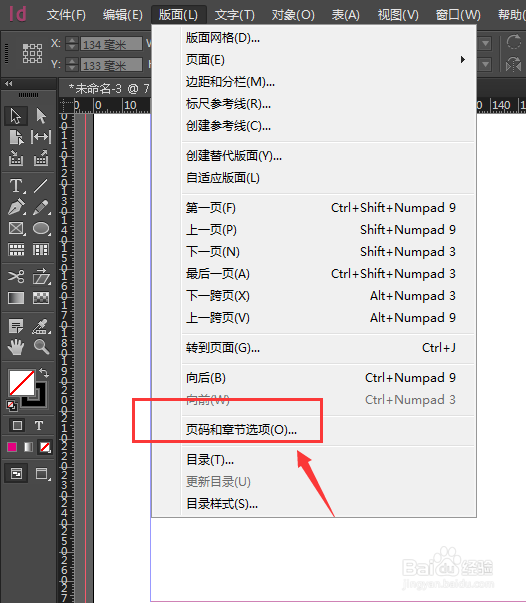
Task: Select the Gradient Swatch tool
Action: click(x=16, y=298)
